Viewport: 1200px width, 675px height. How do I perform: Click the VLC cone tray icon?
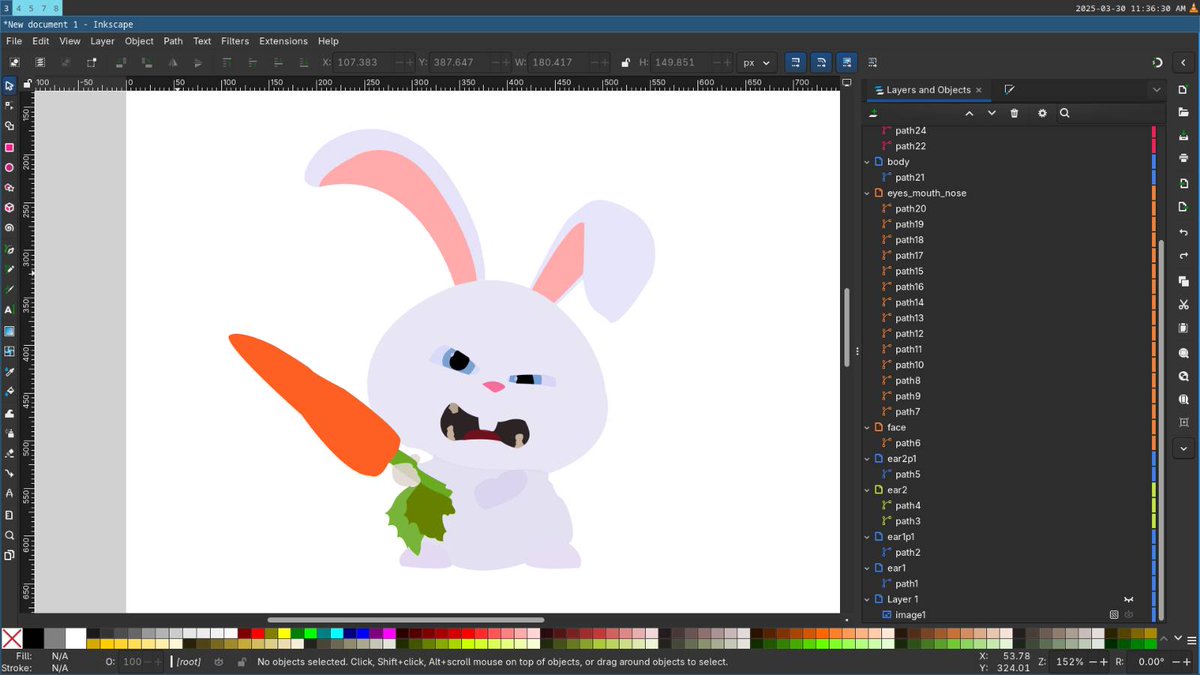coord(1193,8)
